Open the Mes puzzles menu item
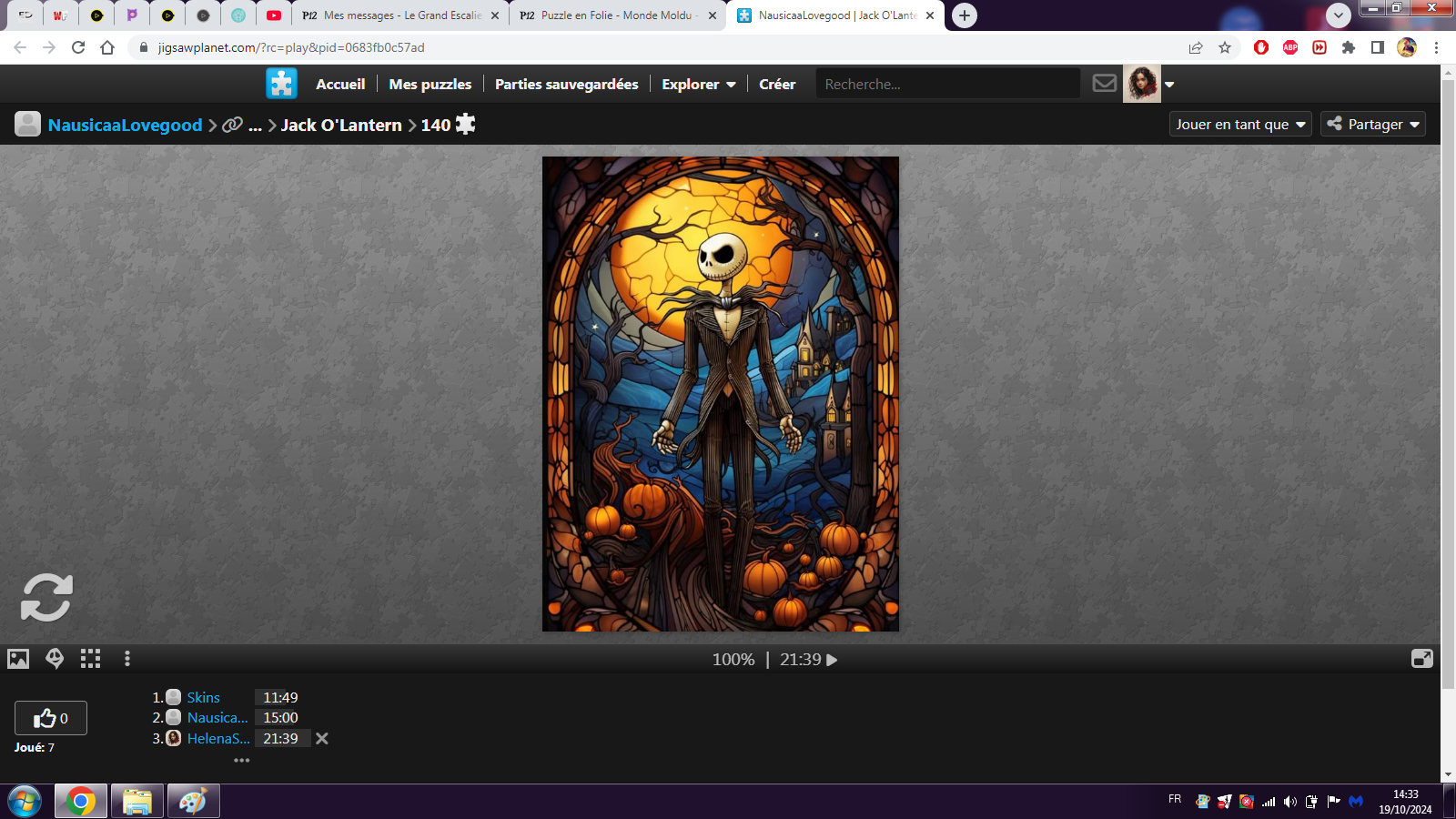 click(430, 84)
